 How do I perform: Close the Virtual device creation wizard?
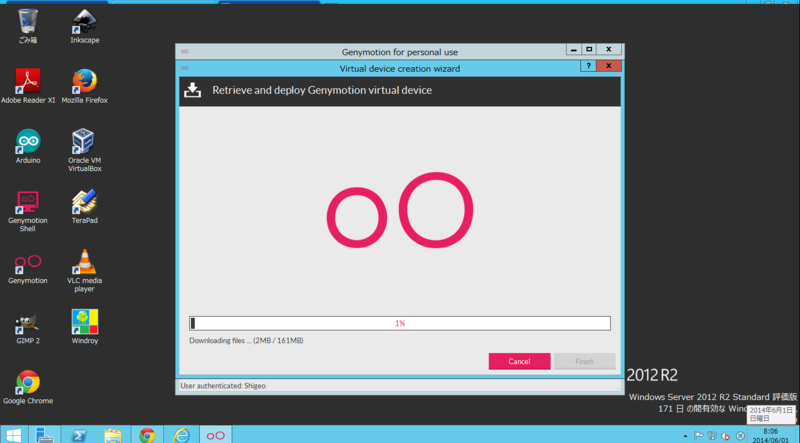(x=609, y=66)
